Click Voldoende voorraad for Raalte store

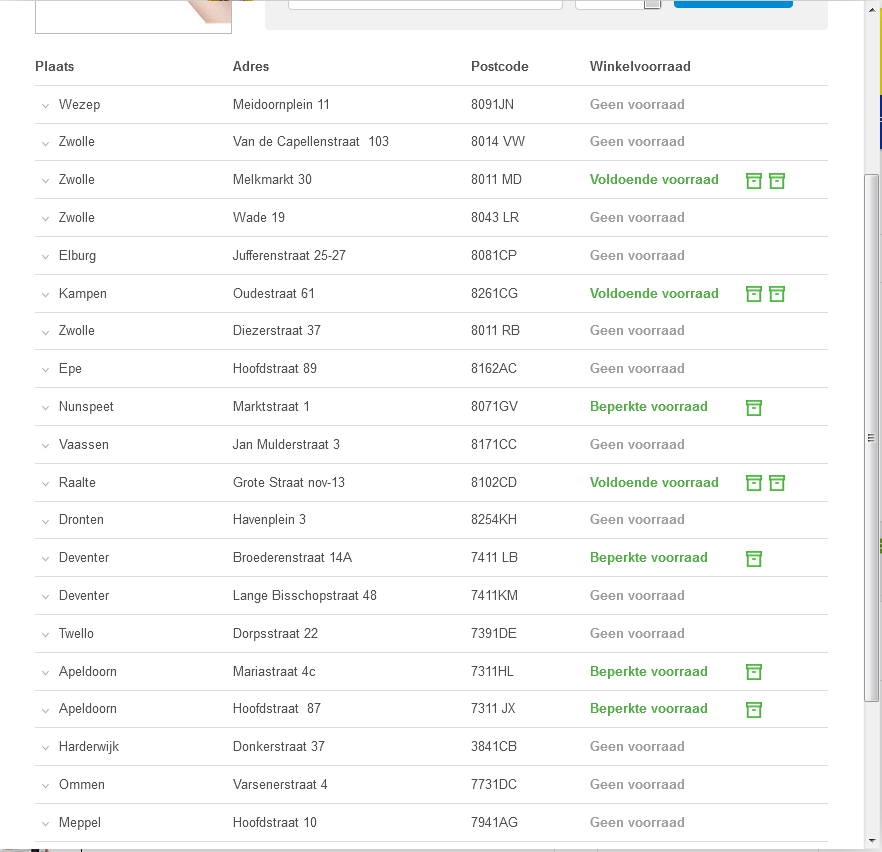coord(654,482)
